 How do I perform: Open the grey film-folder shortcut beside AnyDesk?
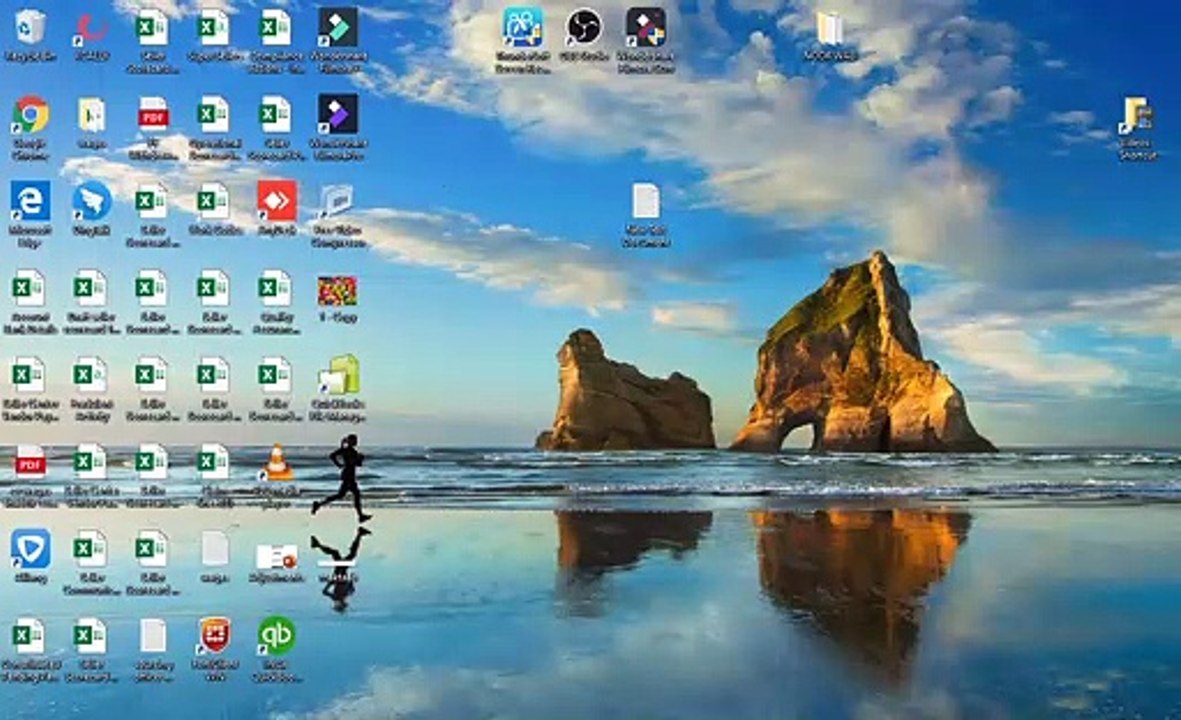(336, 202)
